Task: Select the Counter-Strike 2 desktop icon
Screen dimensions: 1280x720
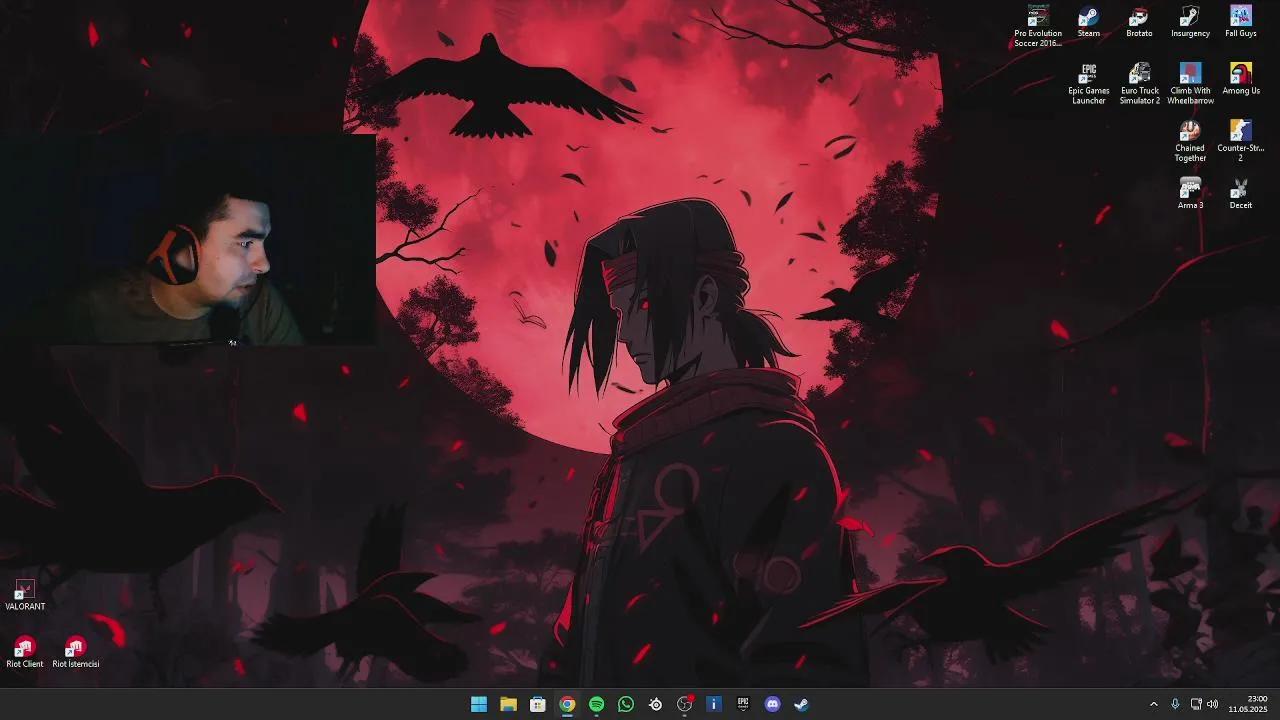Action: [1240, 141]
